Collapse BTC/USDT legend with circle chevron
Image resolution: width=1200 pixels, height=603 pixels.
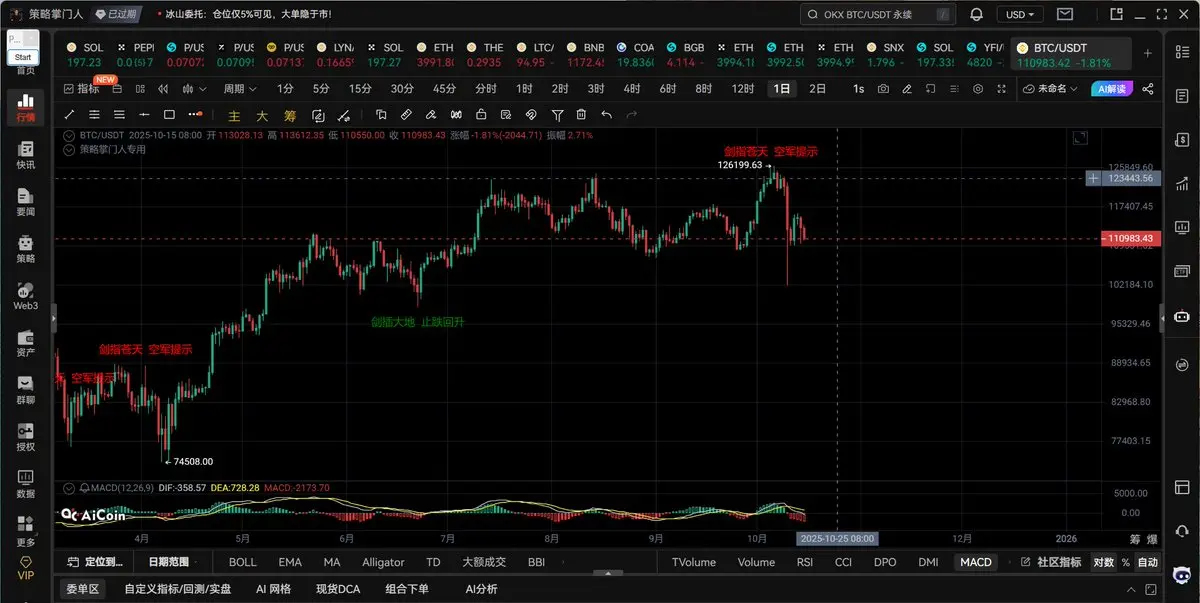pos(69,135)
